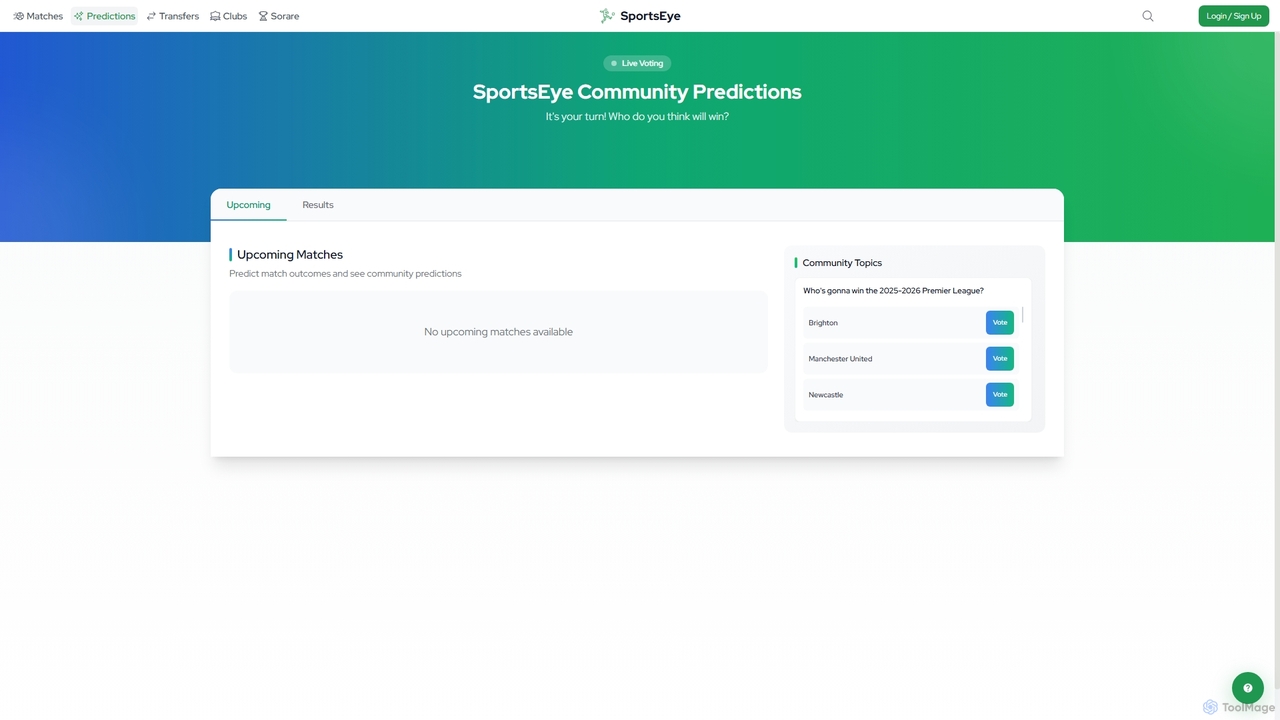Switch to the Results tab
1280x720 pixels.
tap(318, 205)
